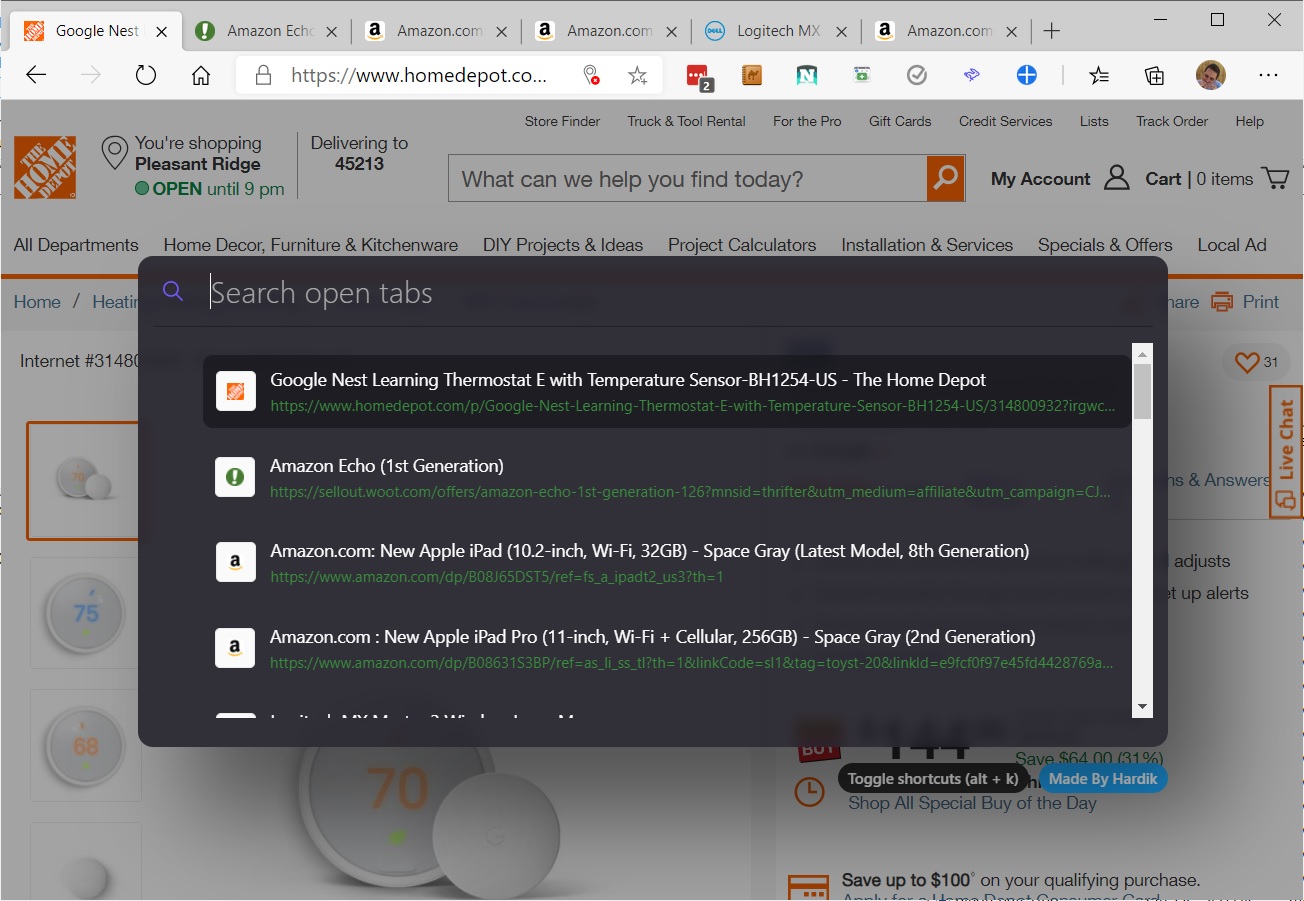Viewport: 1304px width, 901px height.
Task: Reload the page with the refresh icon
Action: point(146,75)
